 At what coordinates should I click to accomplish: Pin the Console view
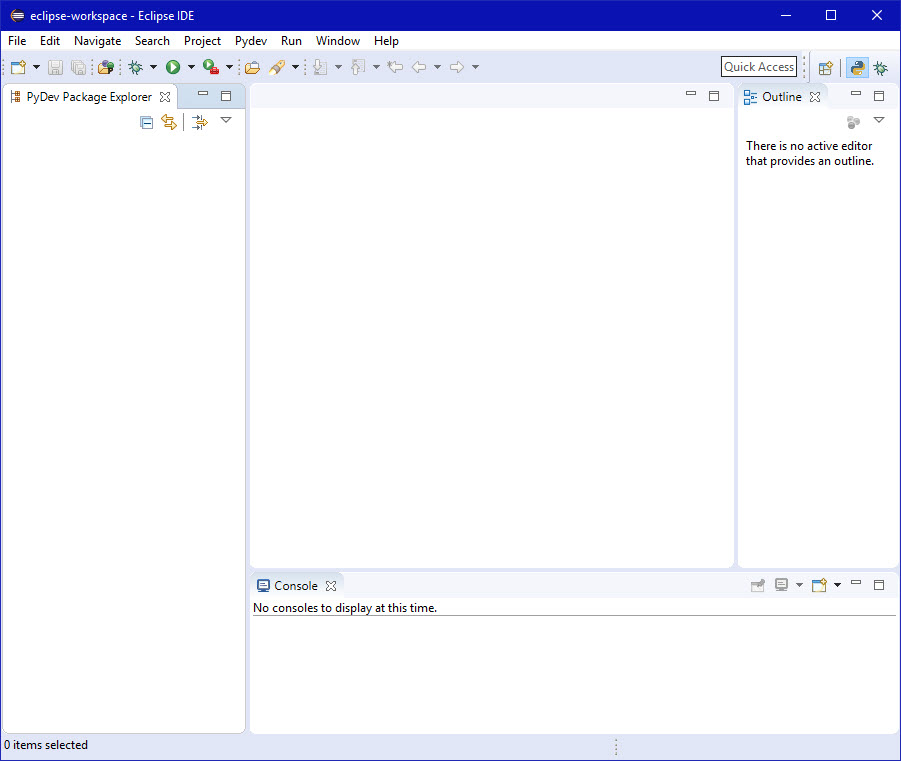point(757,585)
